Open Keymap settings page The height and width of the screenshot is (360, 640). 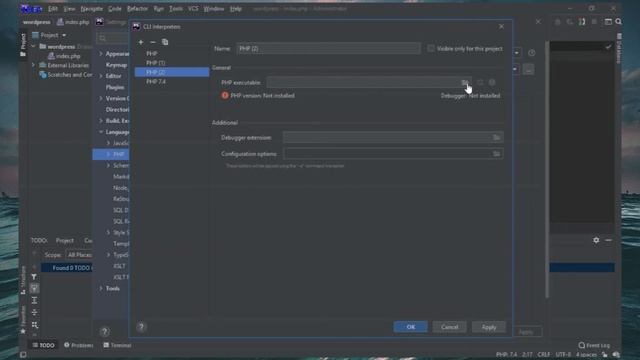click(x=116, y=65)
